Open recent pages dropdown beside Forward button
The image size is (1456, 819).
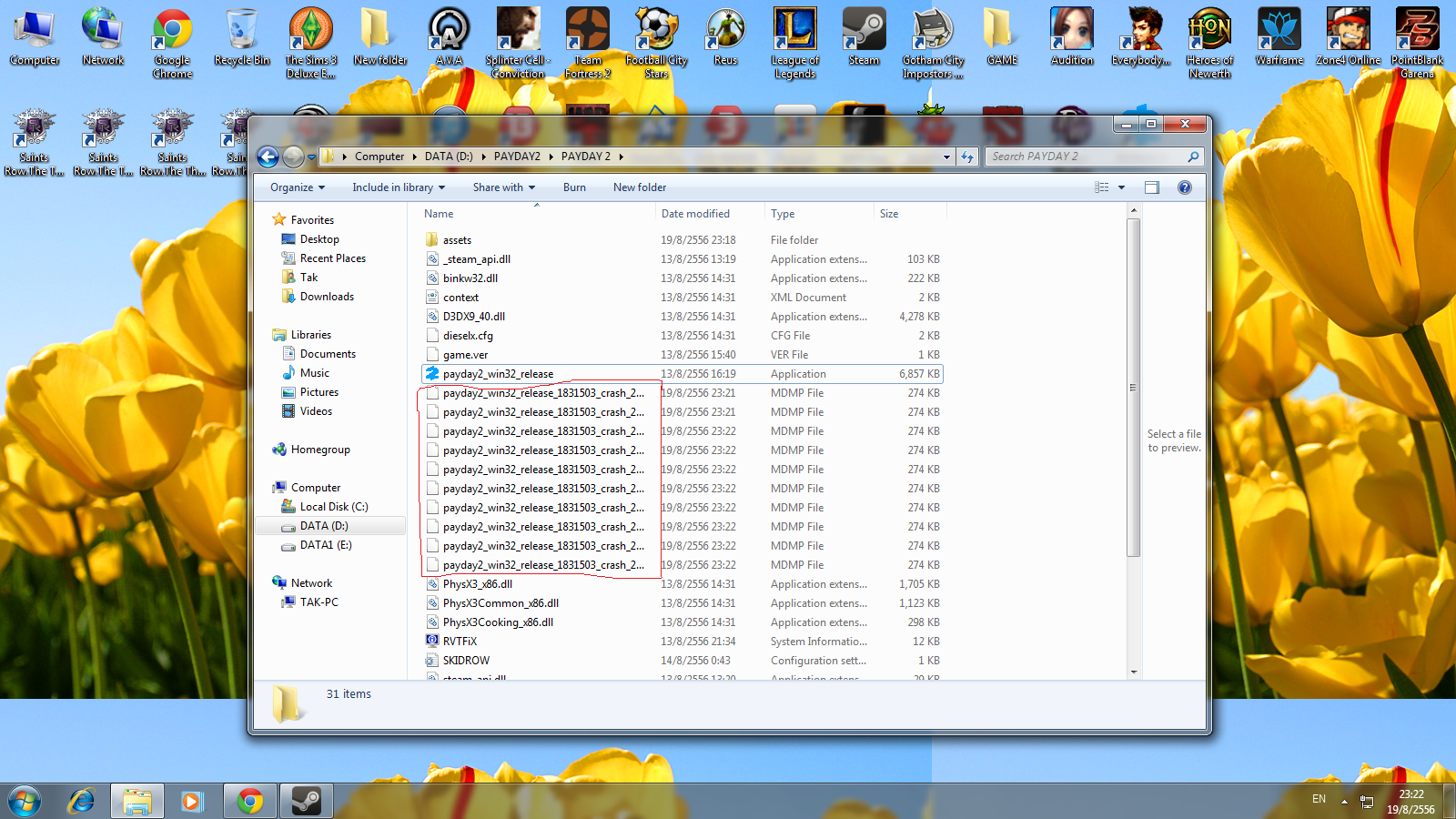(x=311, y=157)
